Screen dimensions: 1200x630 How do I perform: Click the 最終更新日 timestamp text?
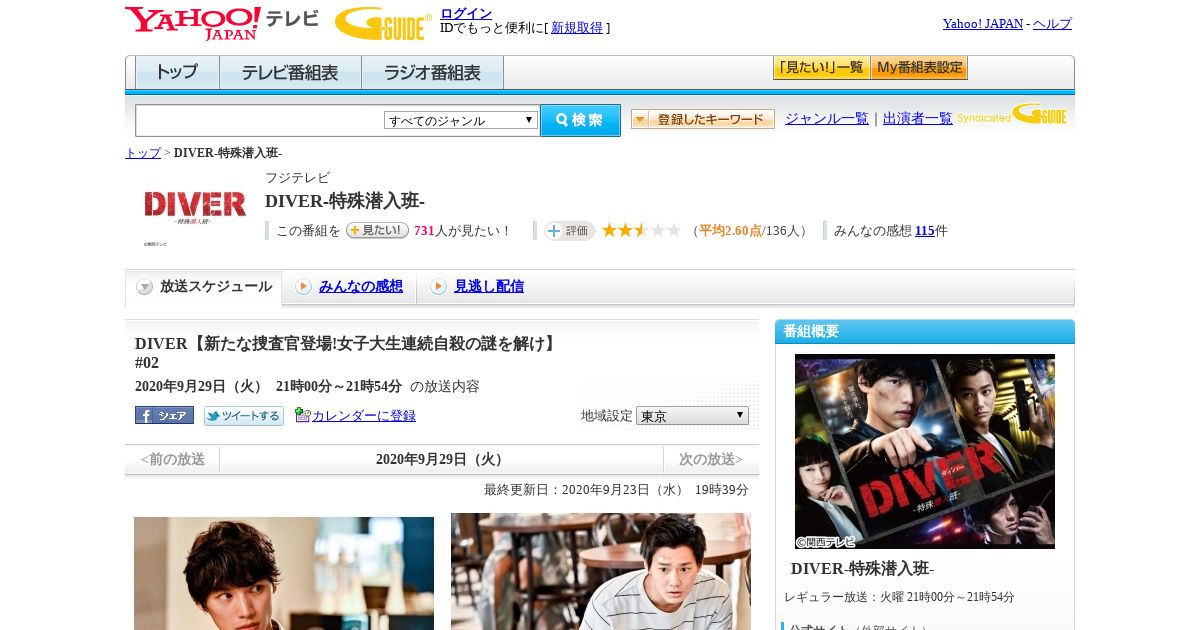coord(616,490)
